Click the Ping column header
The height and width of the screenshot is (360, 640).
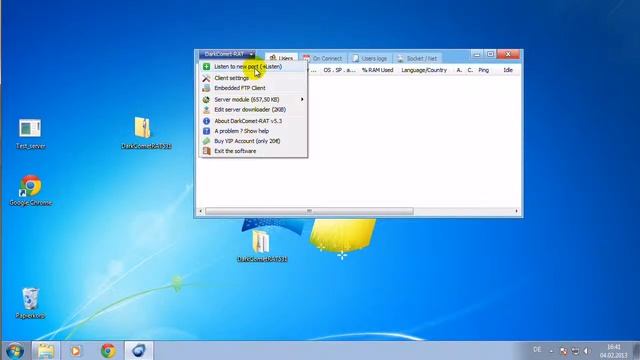click(x=484, y=70)
